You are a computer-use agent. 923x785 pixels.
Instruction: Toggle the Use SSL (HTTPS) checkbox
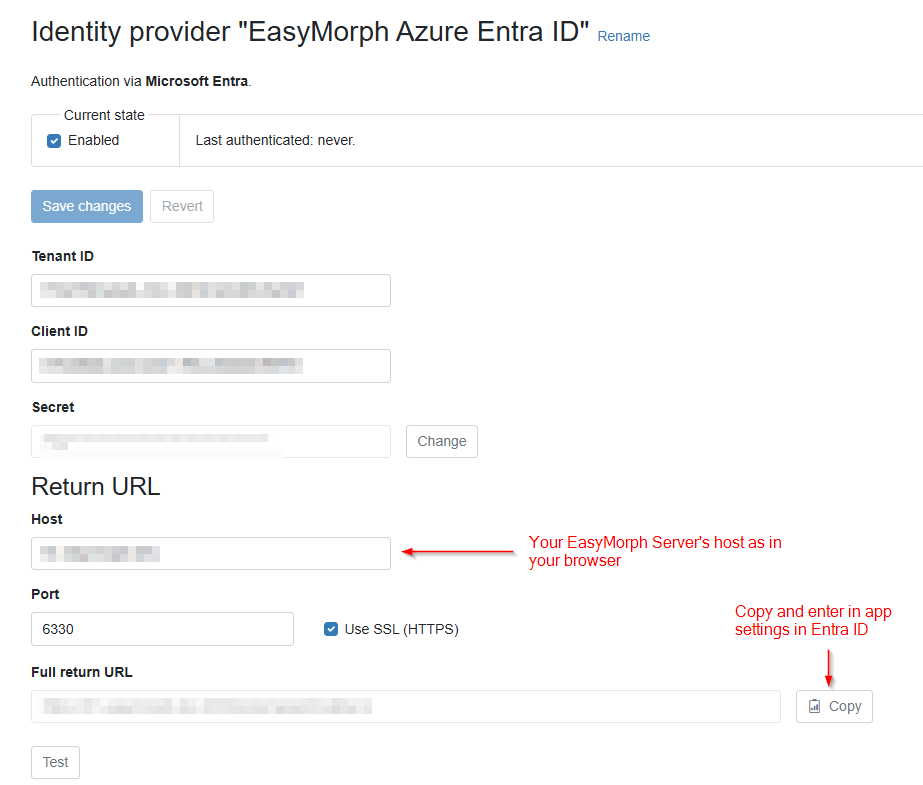click(331, 629)
